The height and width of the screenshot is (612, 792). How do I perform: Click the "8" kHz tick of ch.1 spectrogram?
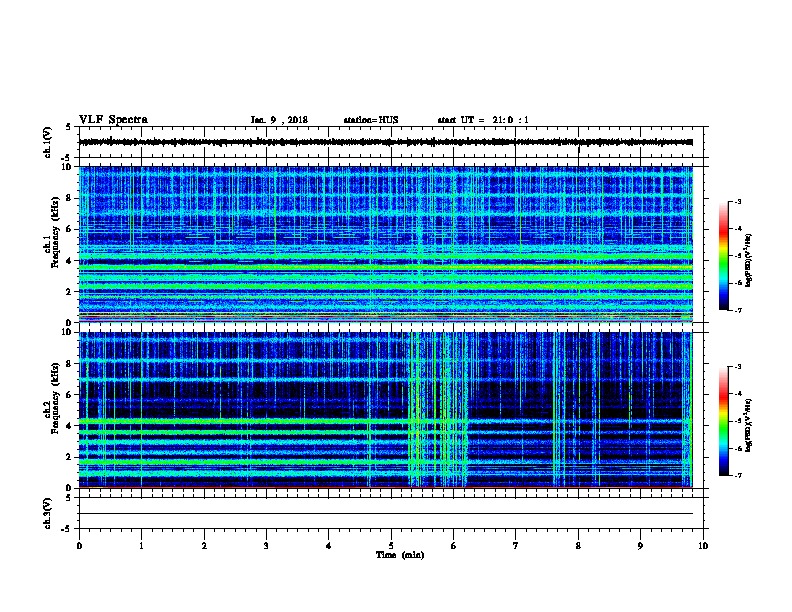[69, 198]
